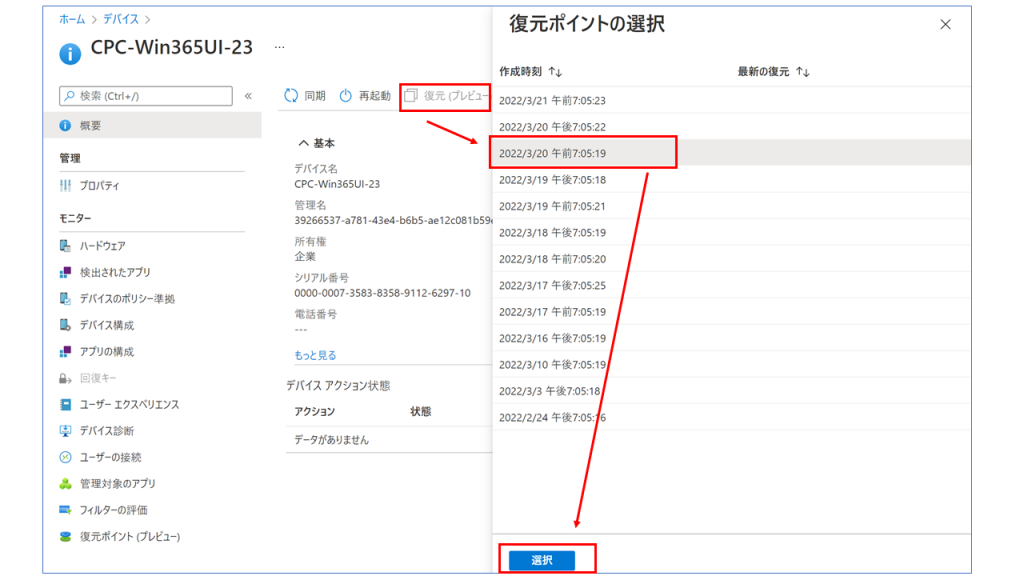The width and height of the screenshot is (1024, 576).
Task: Click the Sync (同期) icon in toolbar
Action: point(291,96)
